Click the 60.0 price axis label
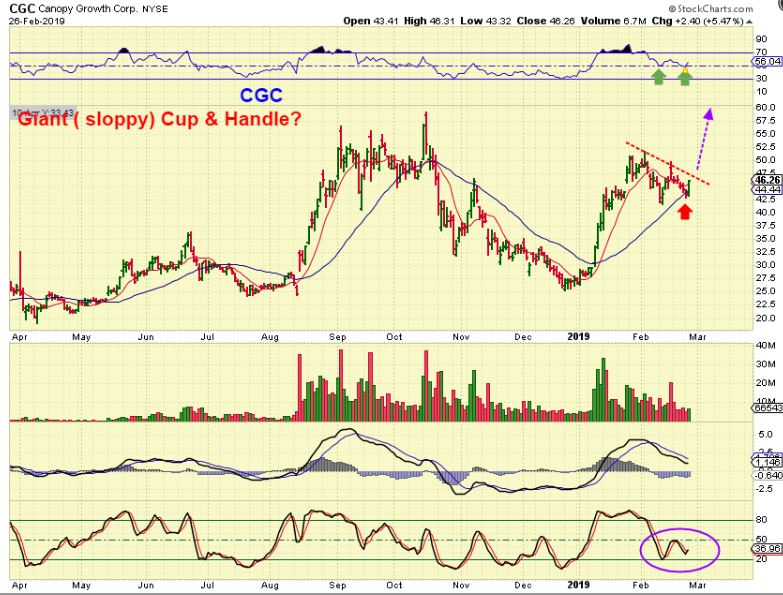Viewport: 783px width, 595px height. [x=765, y=107]
